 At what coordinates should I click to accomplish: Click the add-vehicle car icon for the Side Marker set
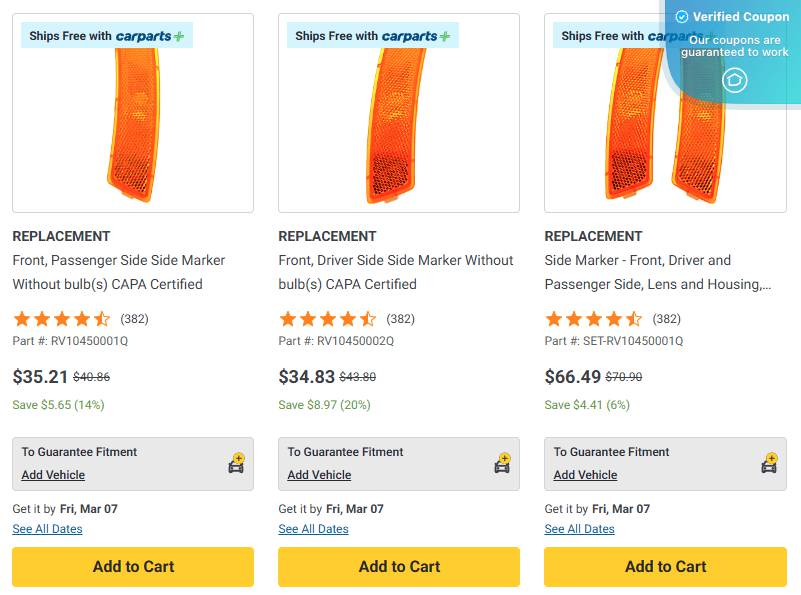coord(768,464)
